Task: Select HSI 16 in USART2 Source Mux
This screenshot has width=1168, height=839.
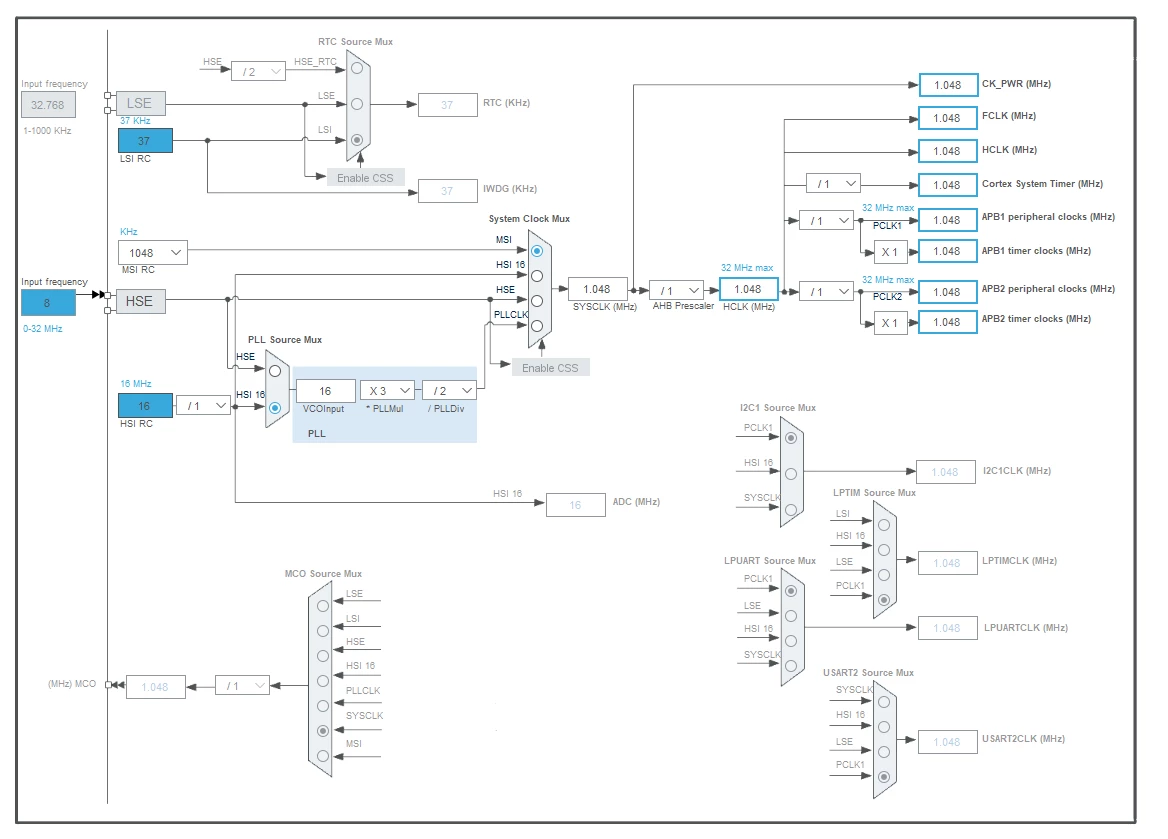Action: click(883, 727)
